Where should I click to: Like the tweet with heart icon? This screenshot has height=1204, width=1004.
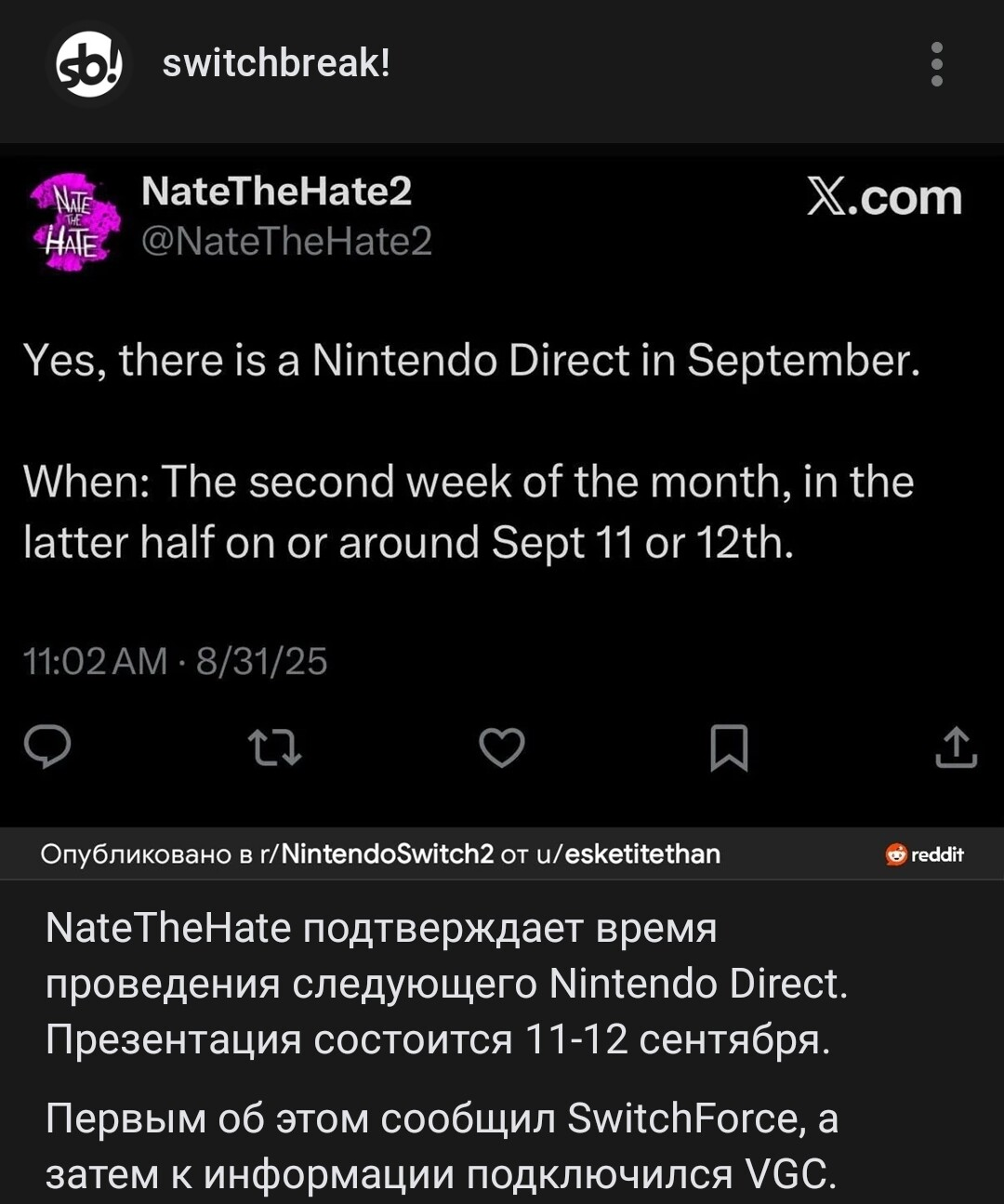point(502,748)
